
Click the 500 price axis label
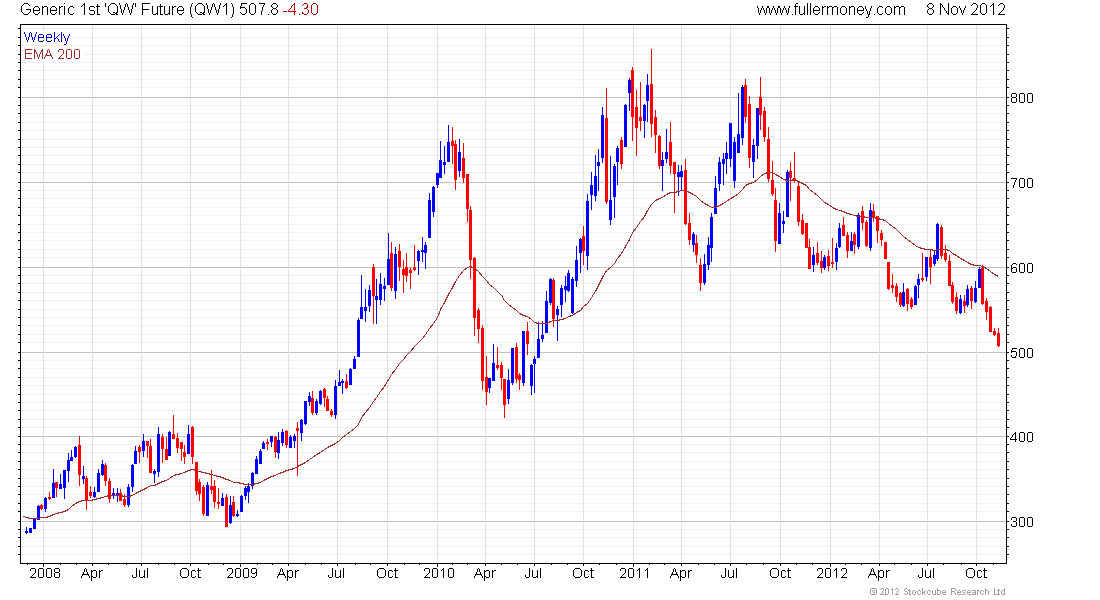pyautogui.click(x=1021, y=353)
